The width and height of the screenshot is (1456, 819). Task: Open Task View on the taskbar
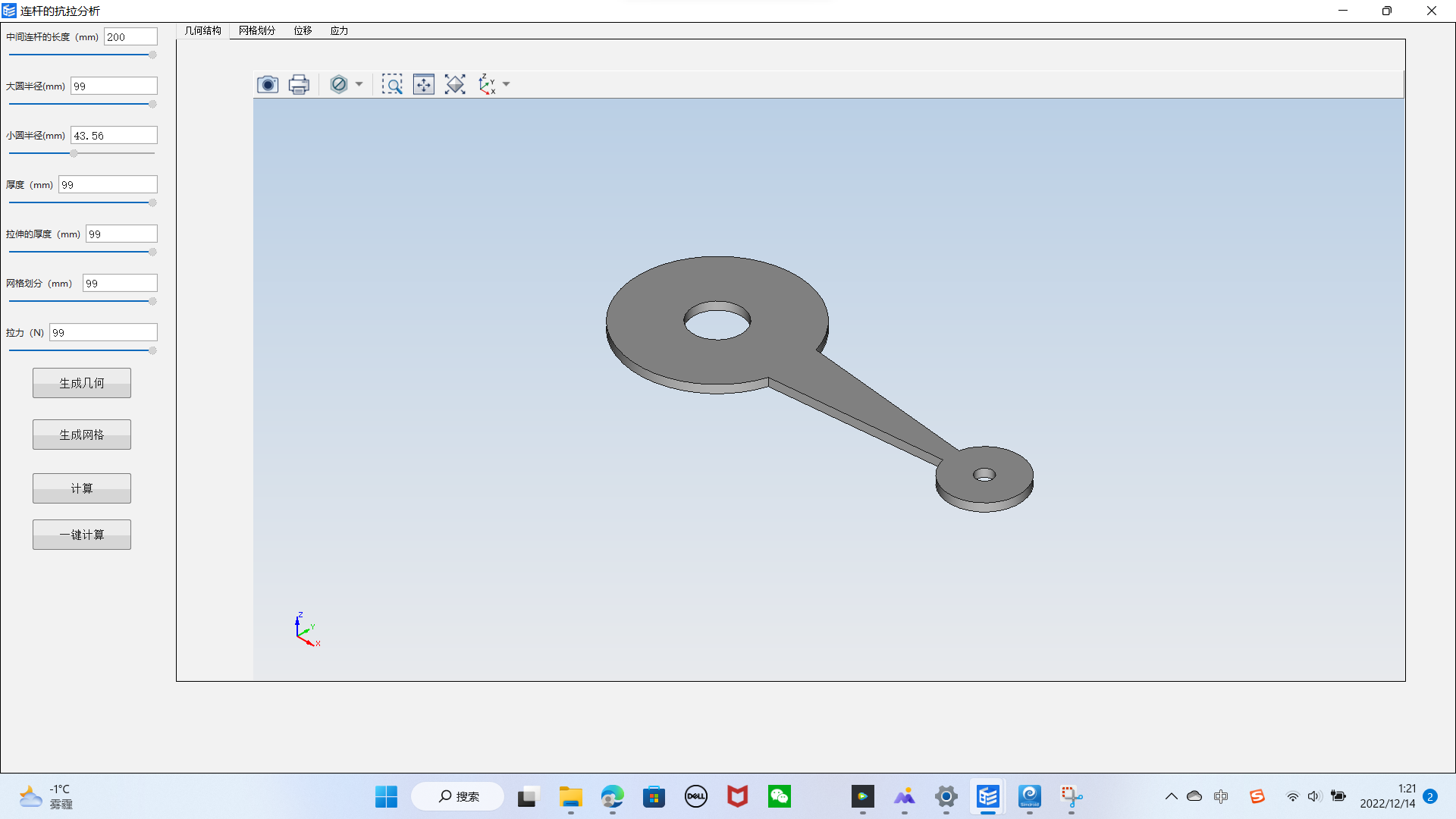click(528, 796)
